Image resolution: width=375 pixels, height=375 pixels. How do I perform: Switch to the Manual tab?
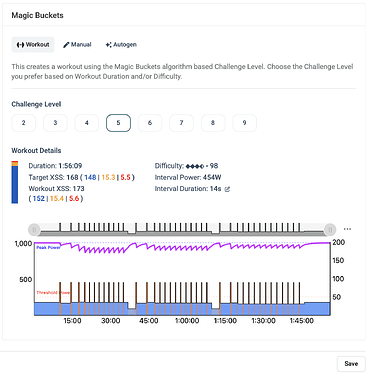[x=77, y=45]
